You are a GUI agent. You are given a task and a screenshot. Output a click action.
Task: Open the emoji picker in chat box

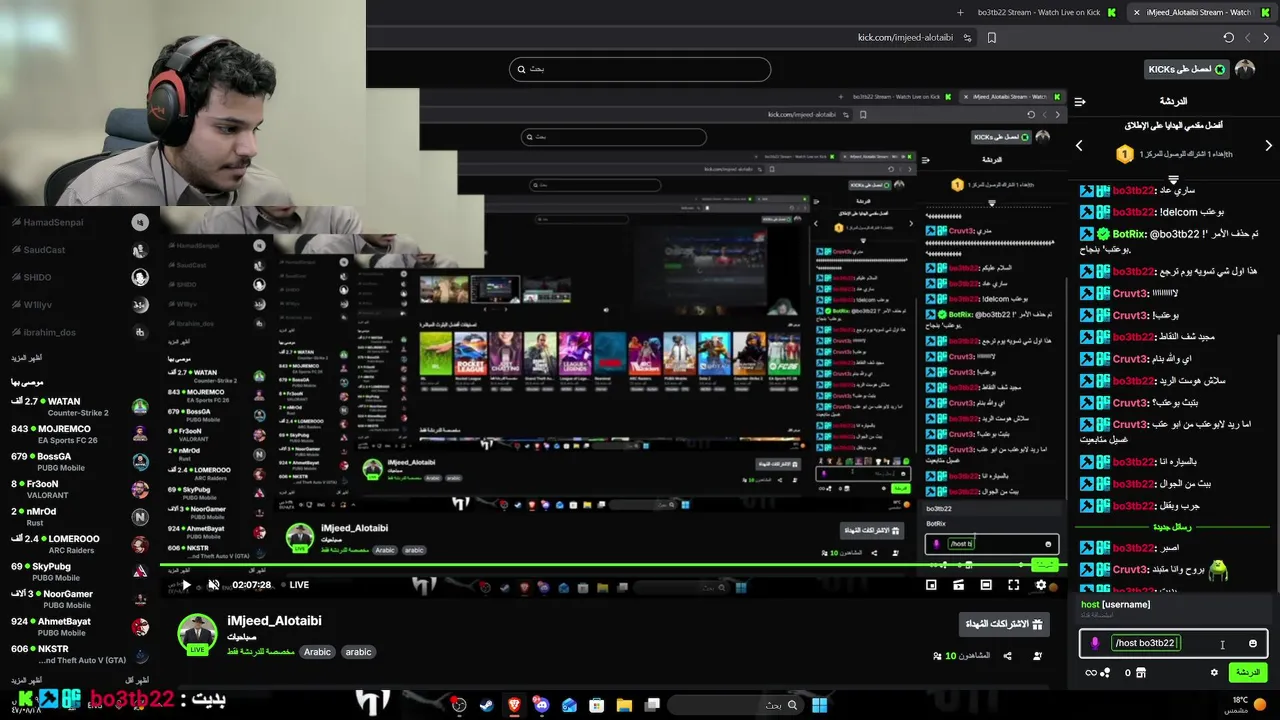[1253, 643]
